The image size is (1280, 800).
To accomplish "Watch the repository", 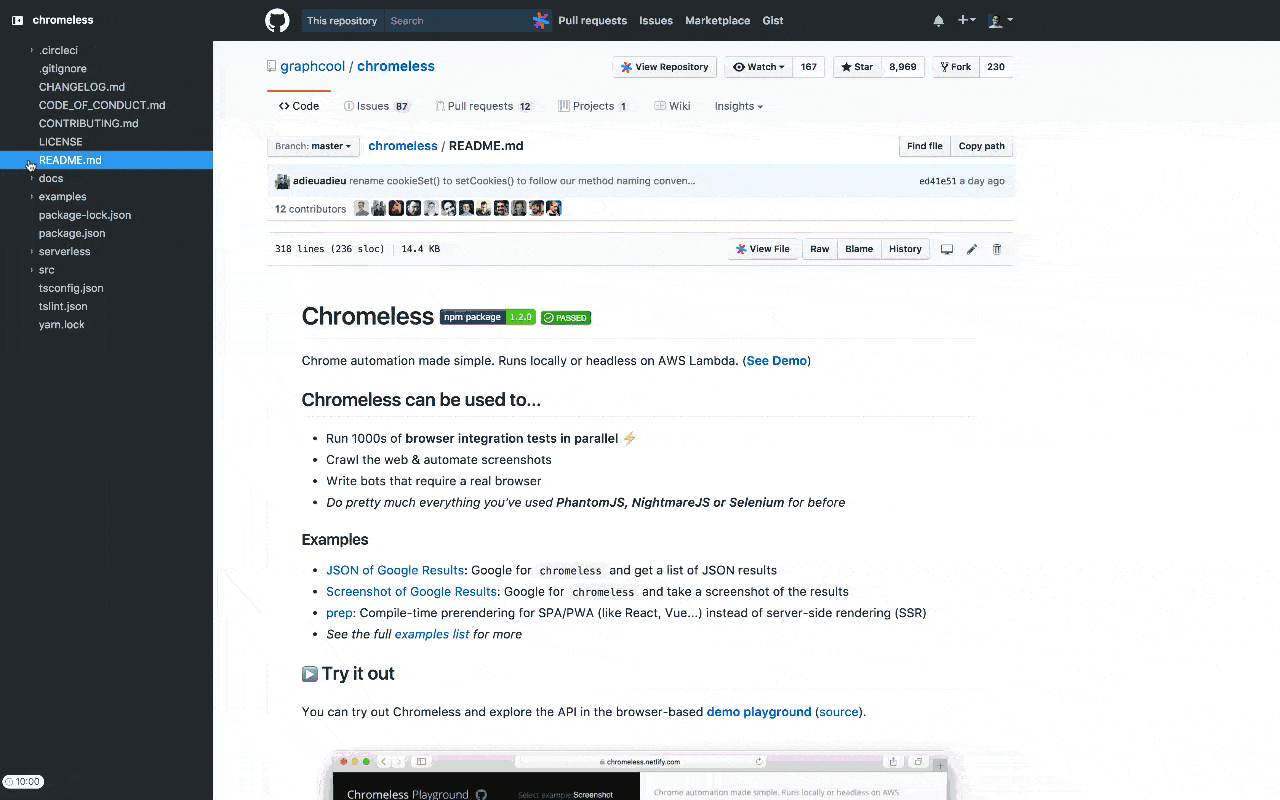I will 757,66.
